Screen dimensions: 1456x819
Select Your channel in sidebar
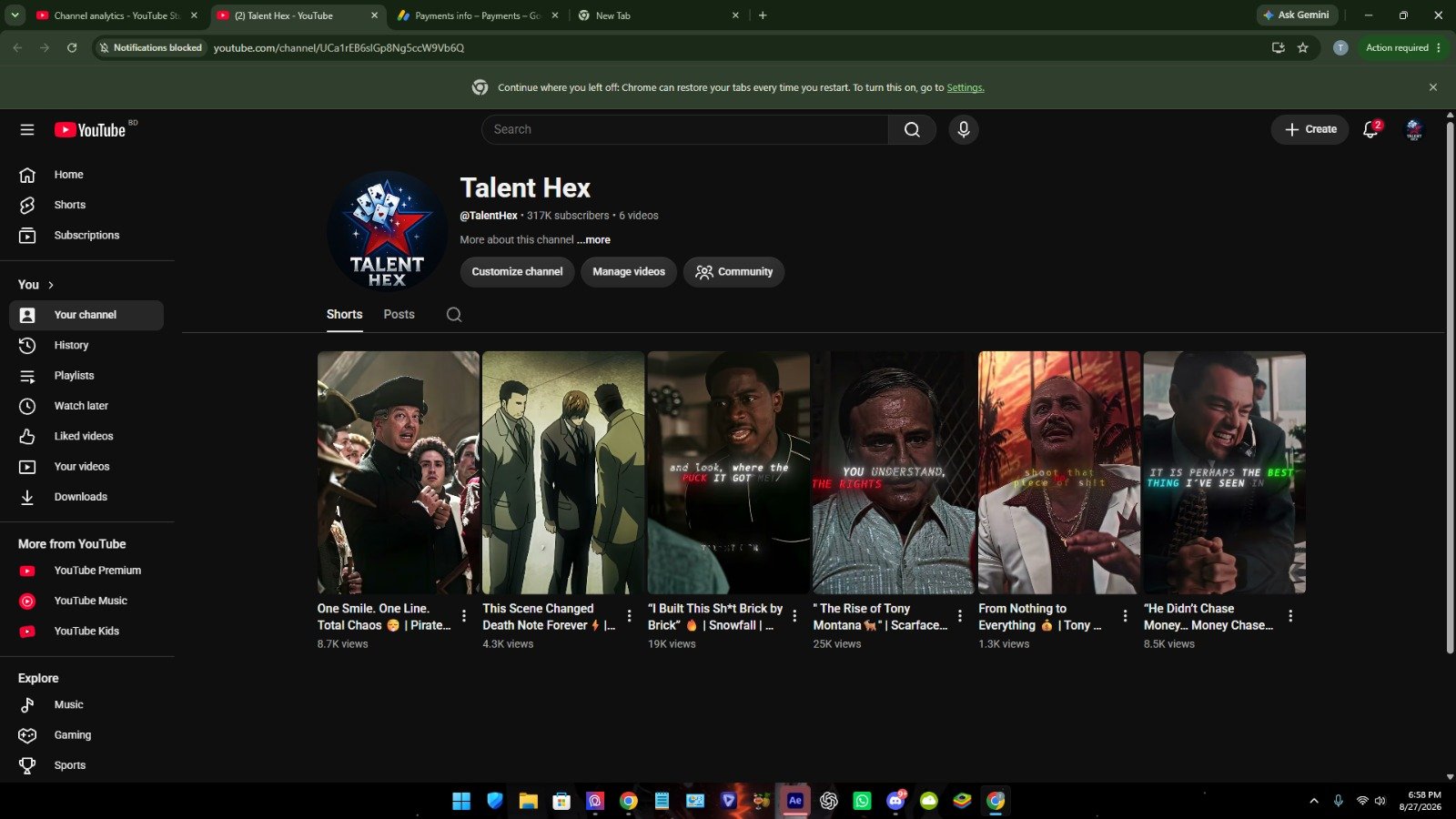pyautogui.click(x=86, y=315)
